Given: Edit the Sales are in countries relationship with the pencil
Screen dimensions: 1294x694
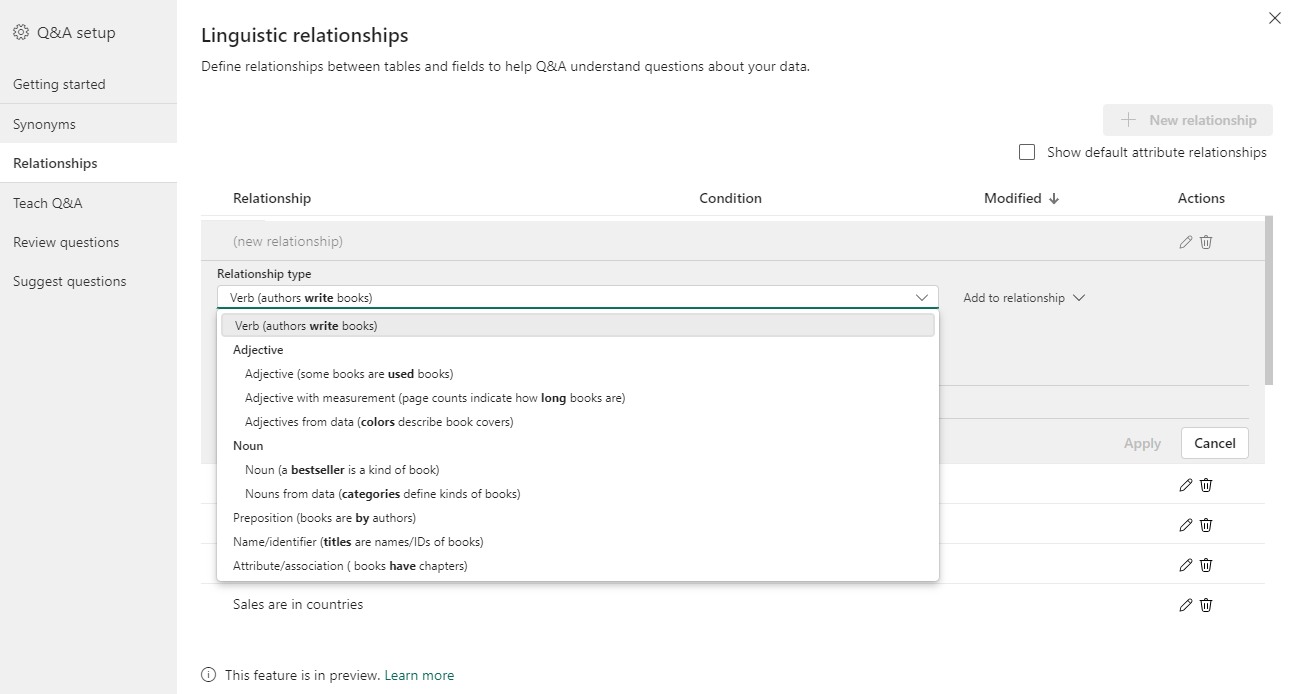Looking at the screenshot, I should click(1186, 604).
